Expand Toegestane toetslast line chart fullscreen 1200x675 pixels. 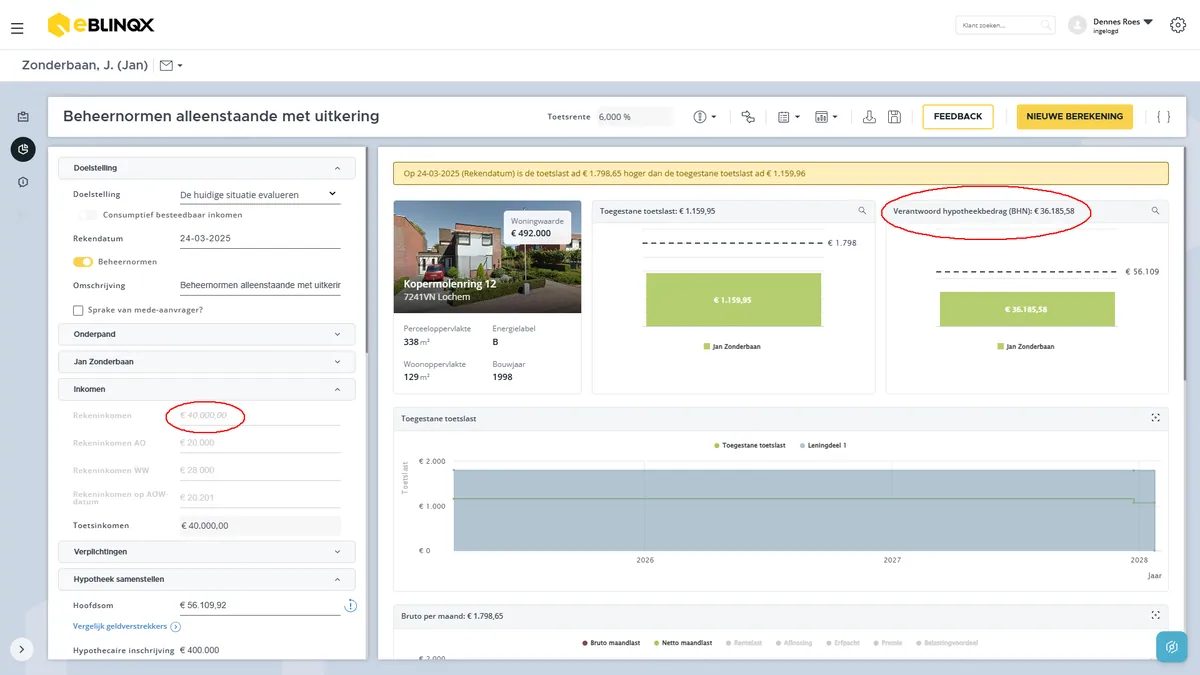(1155, 418)
